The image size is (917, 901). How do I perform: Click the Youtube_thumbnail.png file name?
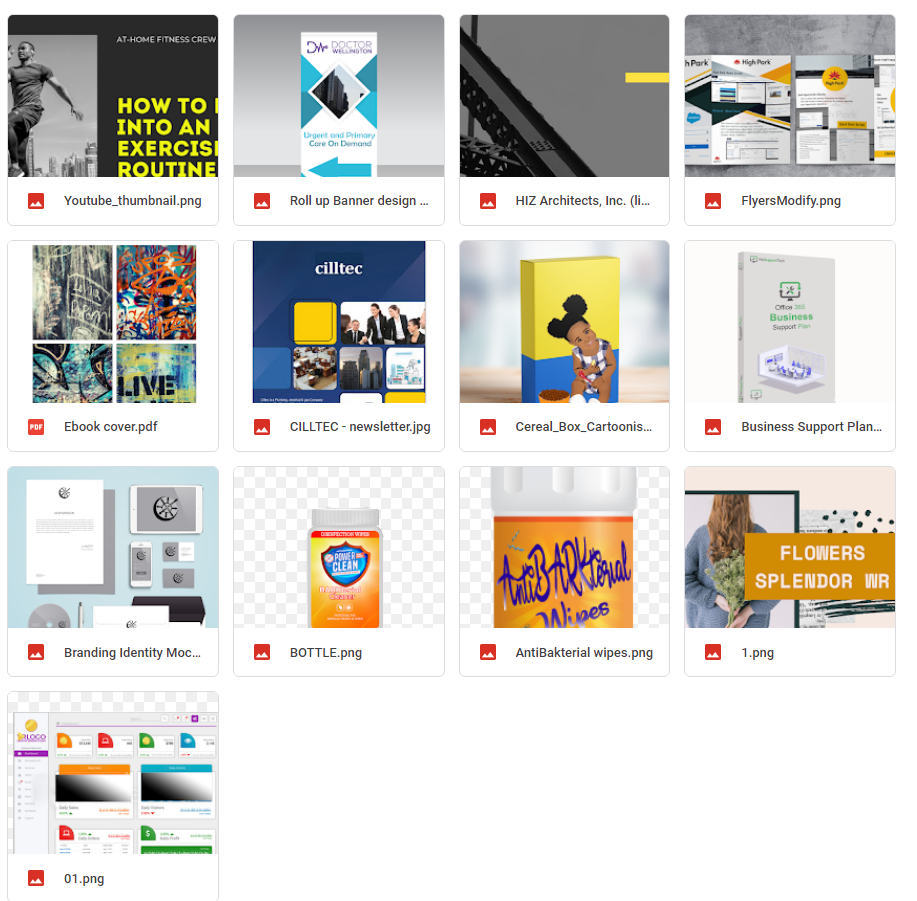click(x=133, y=201)
